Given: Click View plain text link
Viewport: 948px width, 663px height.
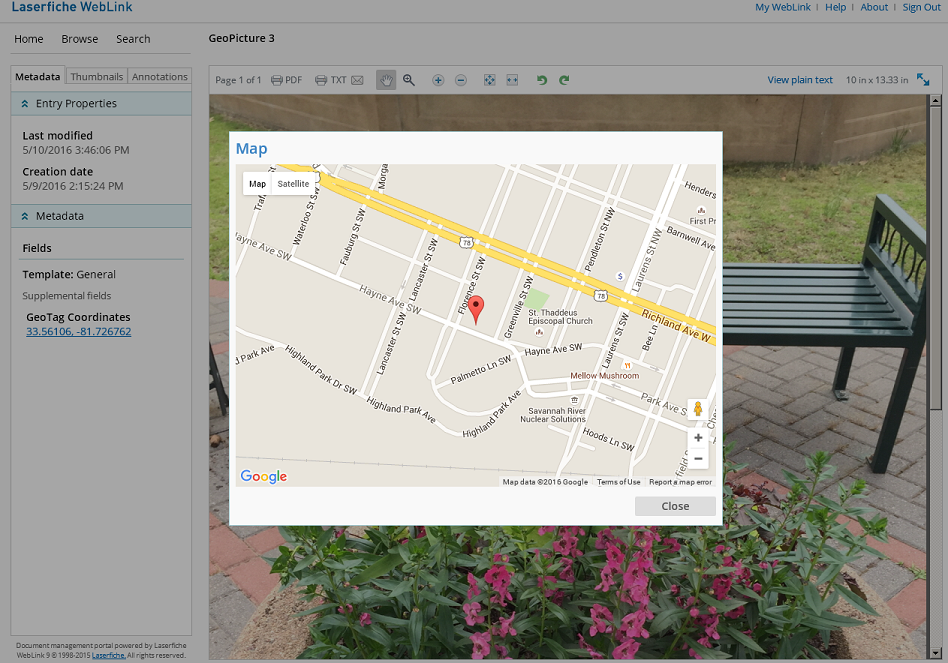Looking at the screenshot, I should [800, 80].
